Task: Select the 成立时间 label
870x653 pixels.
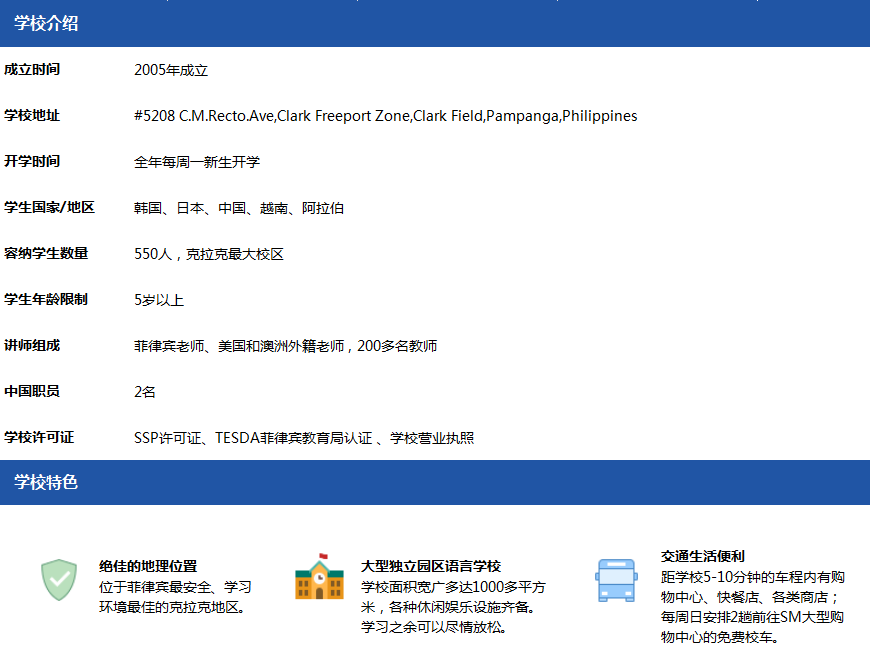Action: click(x=32, y=69)
